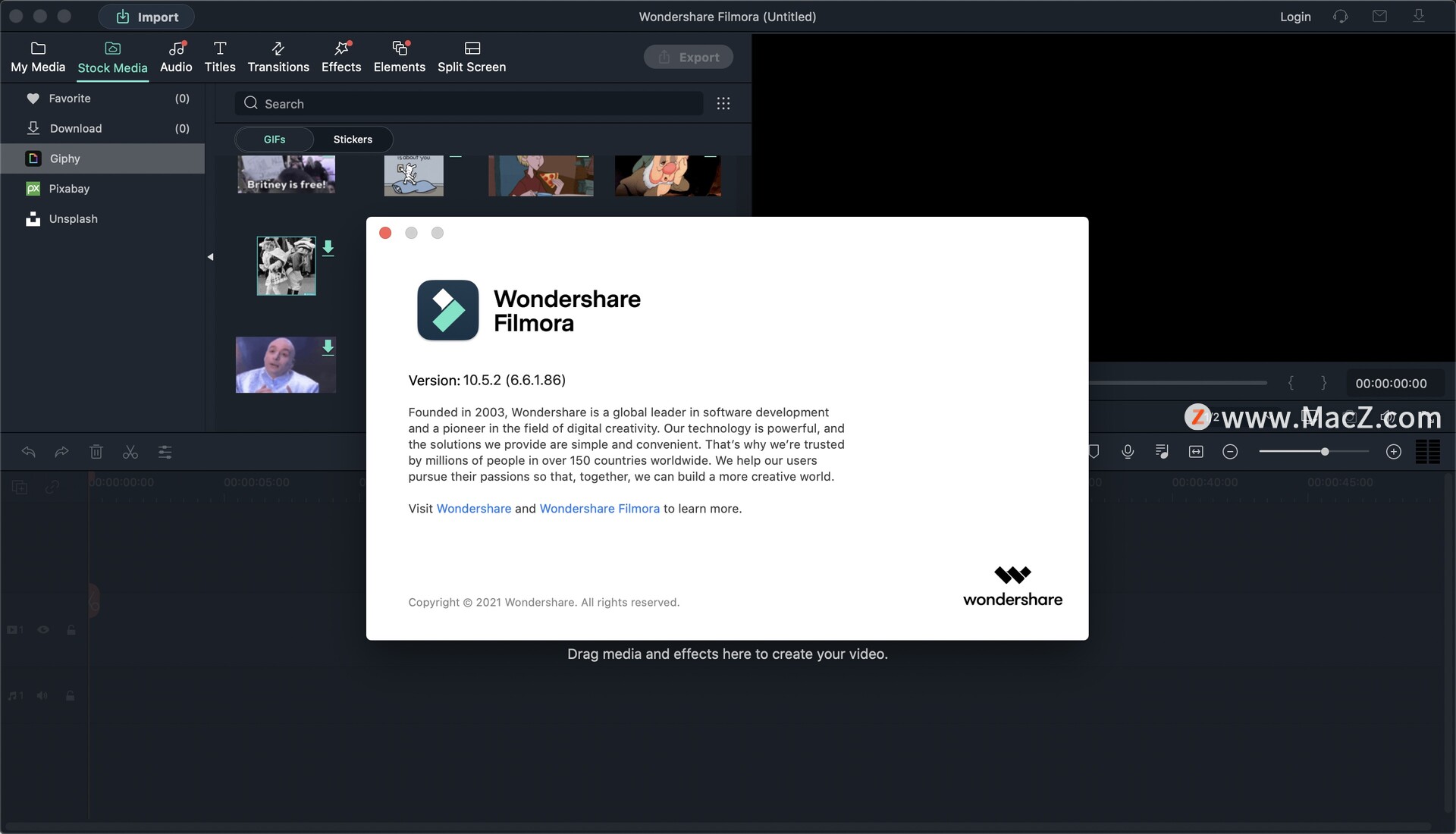Open the Effects tab
1456x834 pixels.
point(341,58)
